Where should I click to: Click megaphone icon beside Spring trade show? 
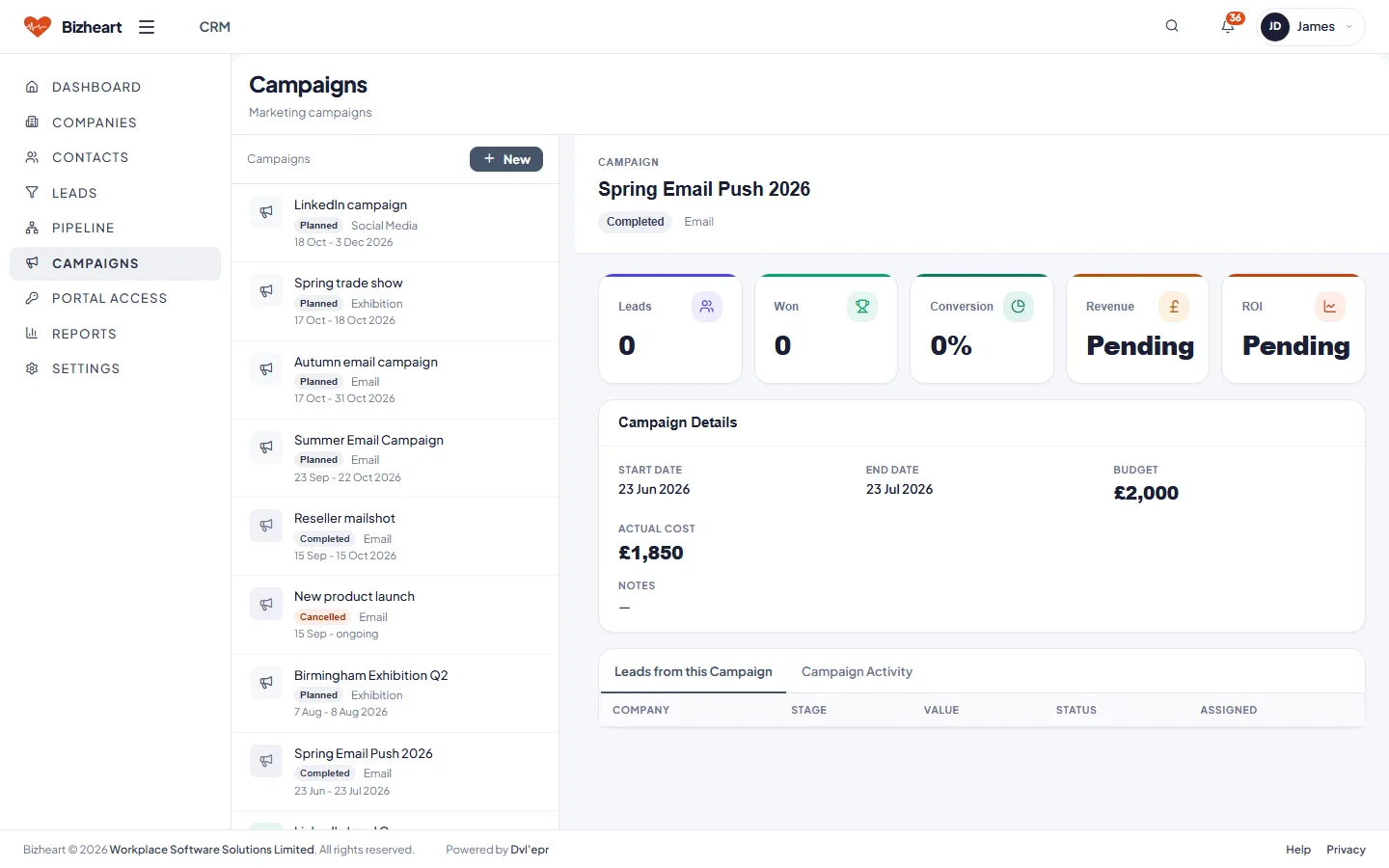pyautogui.click(x=266, y=290)
